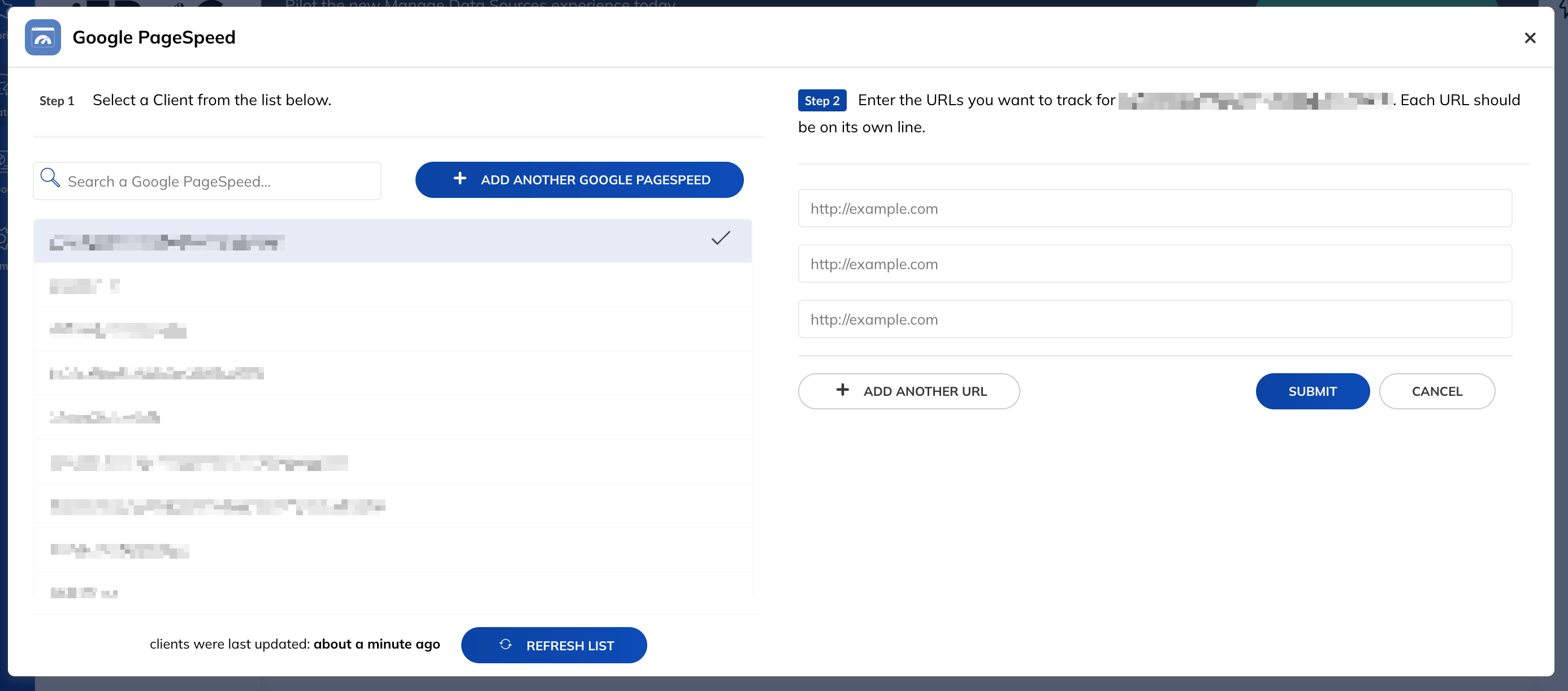Click the Step 2 badge

(x=822, y=101)
